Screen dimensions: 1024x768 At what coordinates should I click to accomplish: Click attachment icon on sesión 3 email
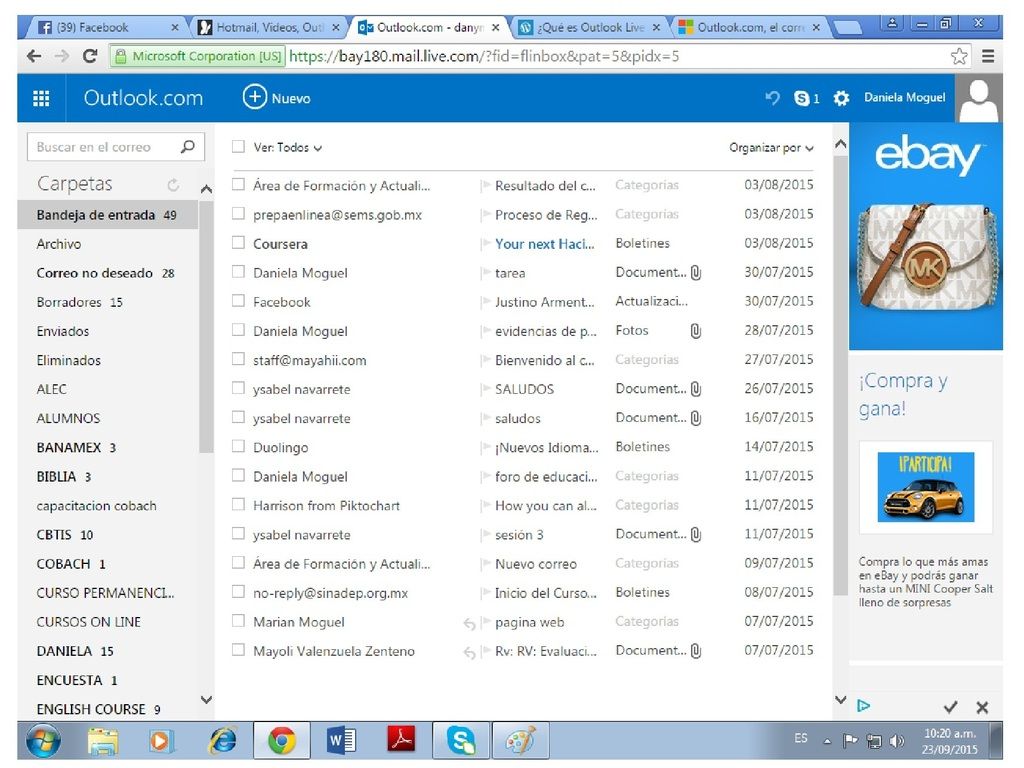pyautogui.click(x=696, y=535)
